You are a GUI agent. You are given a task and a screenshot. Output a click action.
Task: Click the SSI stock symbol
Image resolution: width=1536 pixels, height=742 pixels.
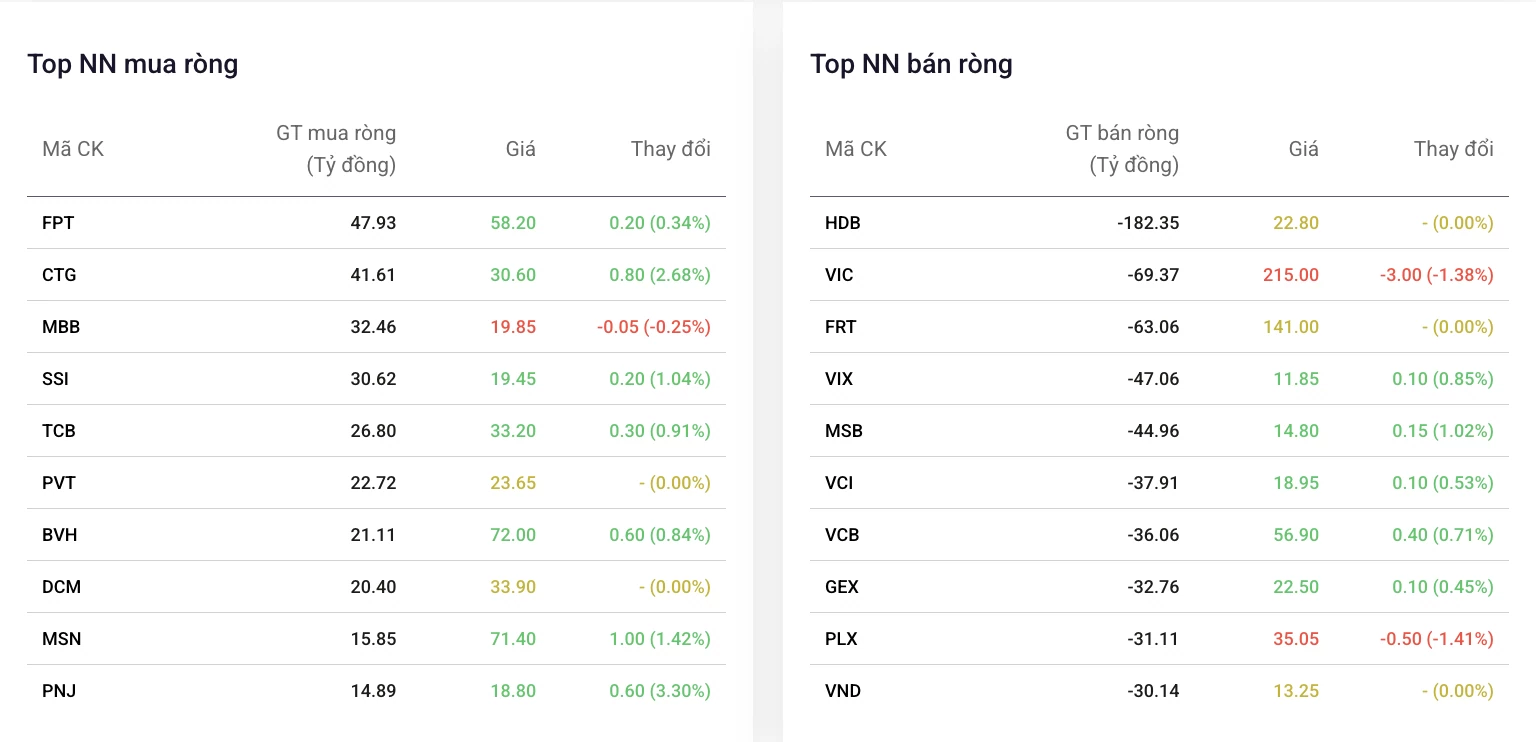[55, 379]
